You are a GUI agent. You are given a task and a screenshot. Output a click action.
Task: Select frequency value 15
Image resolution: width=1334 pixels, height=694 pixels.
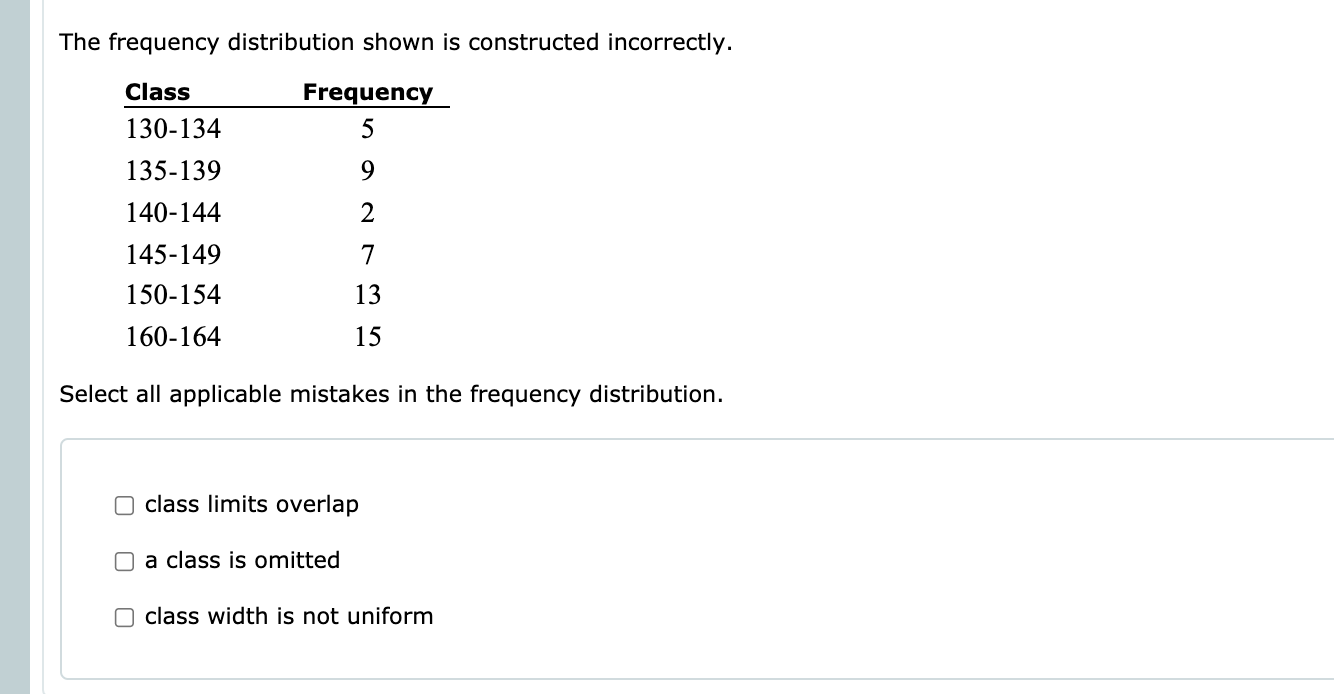[368, 337]
